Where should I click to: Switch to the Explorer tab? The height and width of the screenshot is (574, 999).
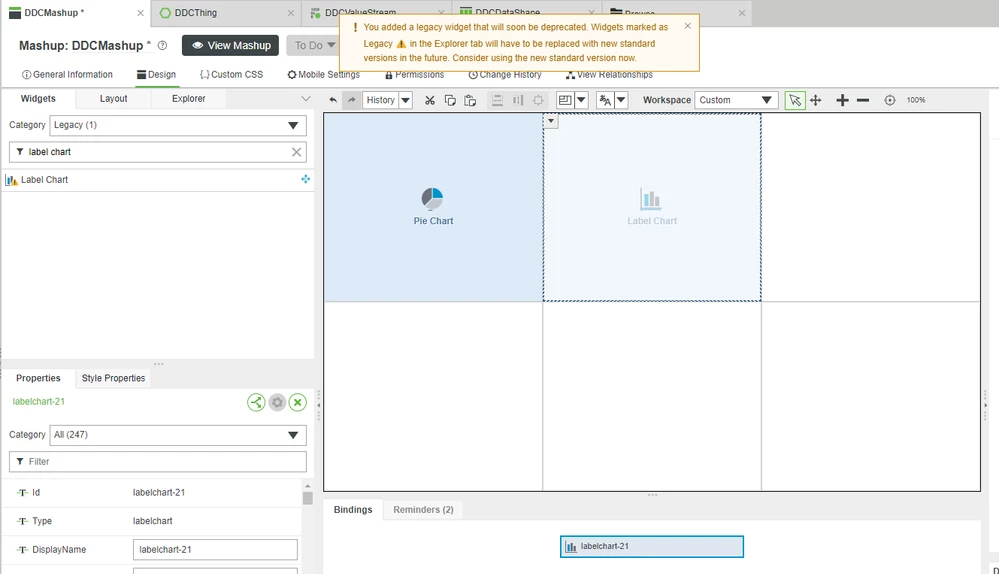pyautogui.click(x=189, y=99)
